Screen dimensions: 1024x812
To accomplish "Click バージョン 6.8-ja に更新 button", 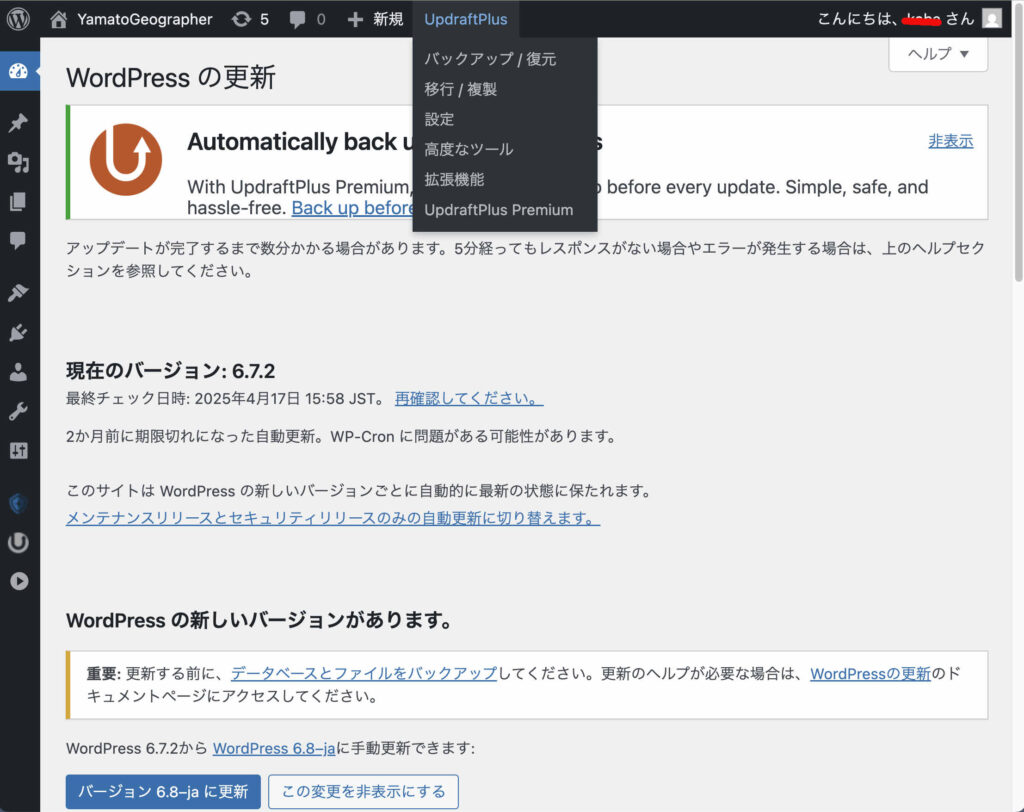I will [163, 792].
